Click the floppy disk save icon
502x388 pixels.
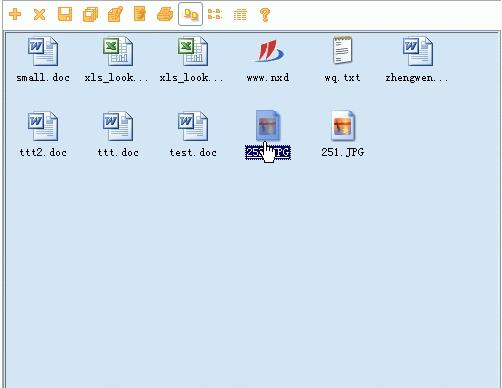point(65,14)
